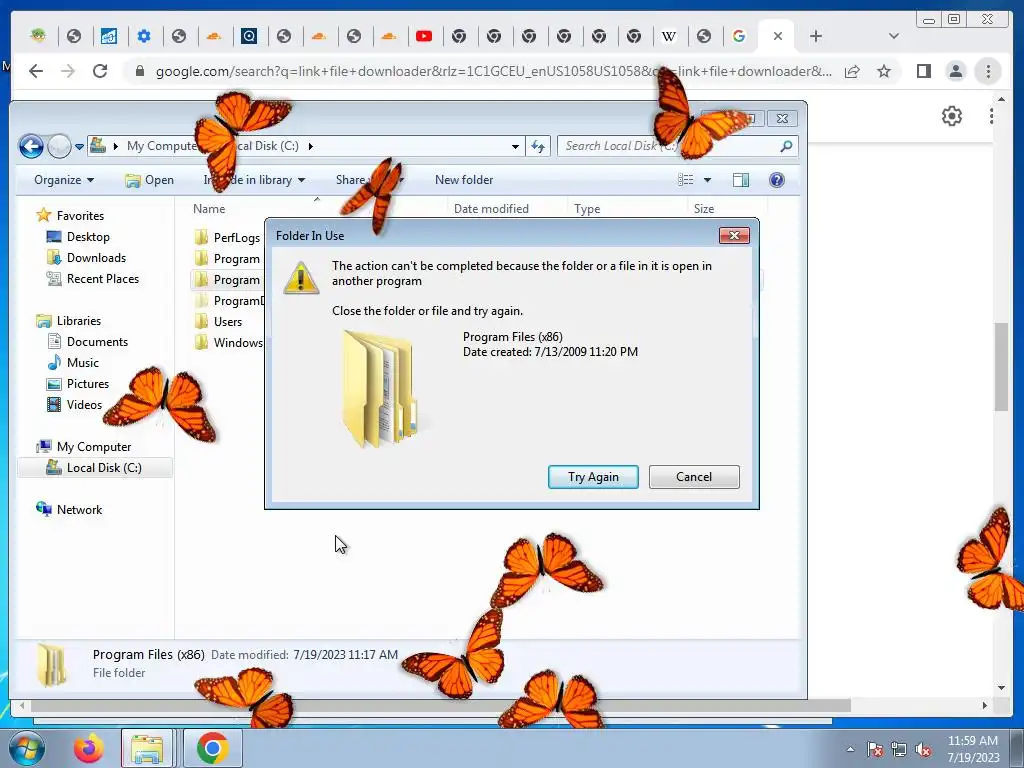Screen dimensions: 1024x768
Task: Click the muted volume tray icon
Action: coord(923,750)
